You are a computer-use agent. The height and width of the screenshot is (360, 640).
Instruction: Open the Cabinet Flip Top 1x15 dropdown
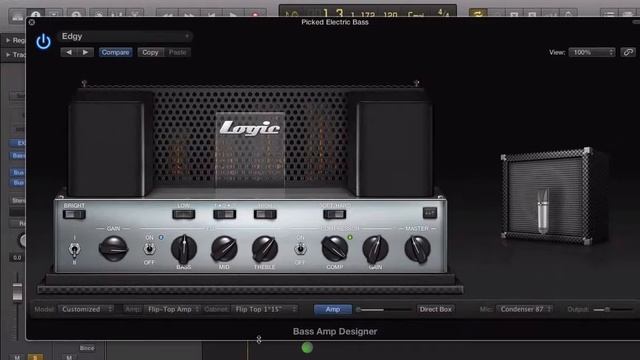pyautogui.click(x=265, y=309)
